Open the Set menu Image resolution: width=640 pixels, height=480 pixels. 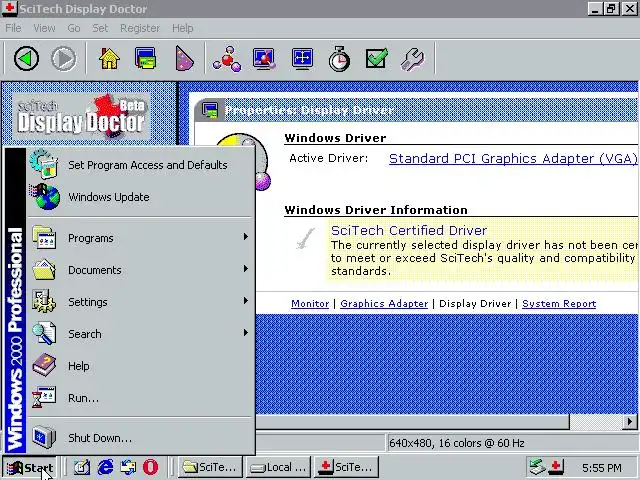point(100,28)
